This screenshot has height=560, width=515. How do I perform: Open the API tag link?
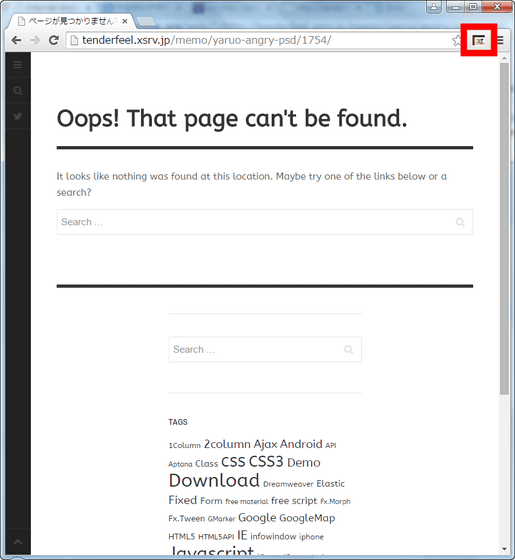click(331, 445)
